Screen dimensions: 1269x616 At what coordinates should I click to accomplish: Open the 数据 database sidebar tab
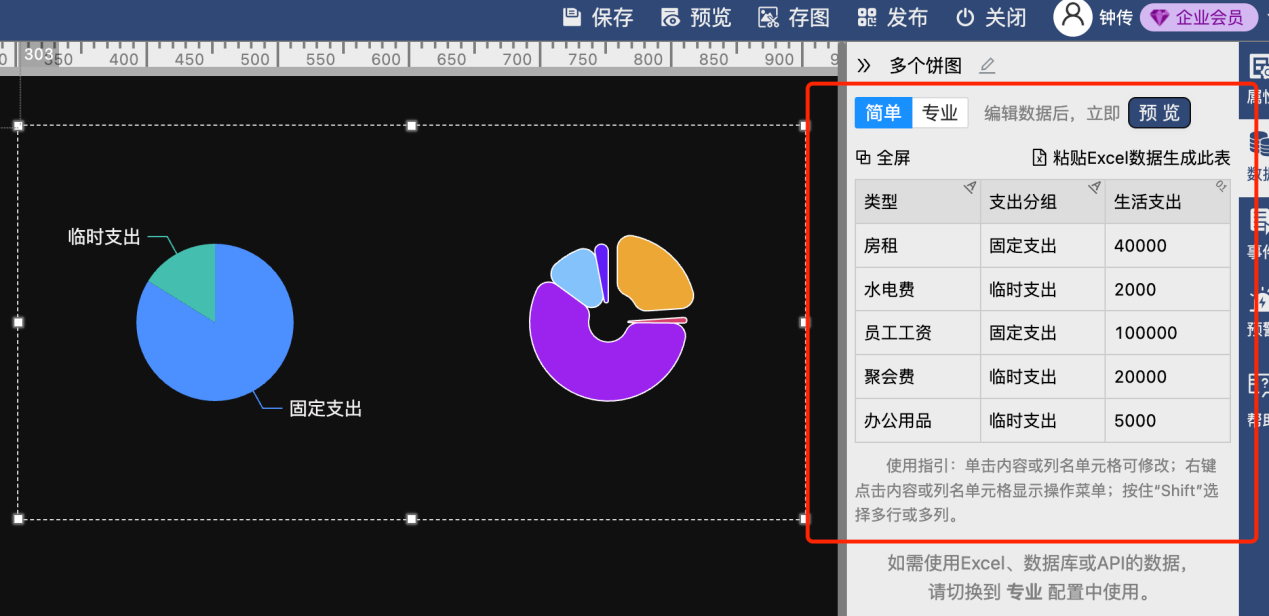coord(1256,157)
